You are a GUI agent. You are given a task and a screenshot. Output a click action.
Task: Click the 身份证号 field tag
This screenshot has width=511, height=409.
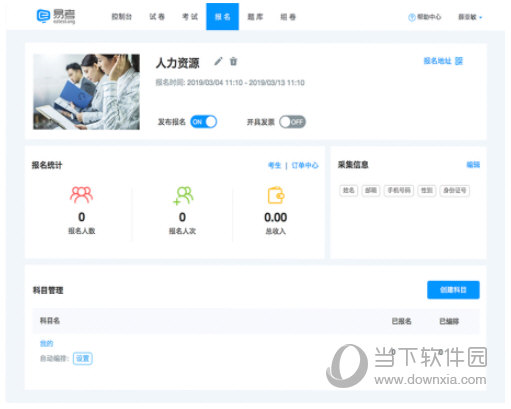coord(455,190)
